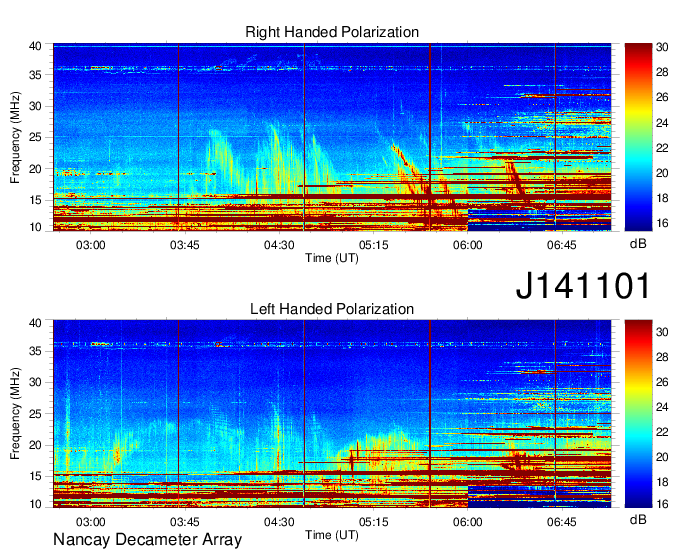This screenshot has width=680, height=552.
Task: Click the 'Right Handed Polarization' plot title
Action: pos(332,32)
